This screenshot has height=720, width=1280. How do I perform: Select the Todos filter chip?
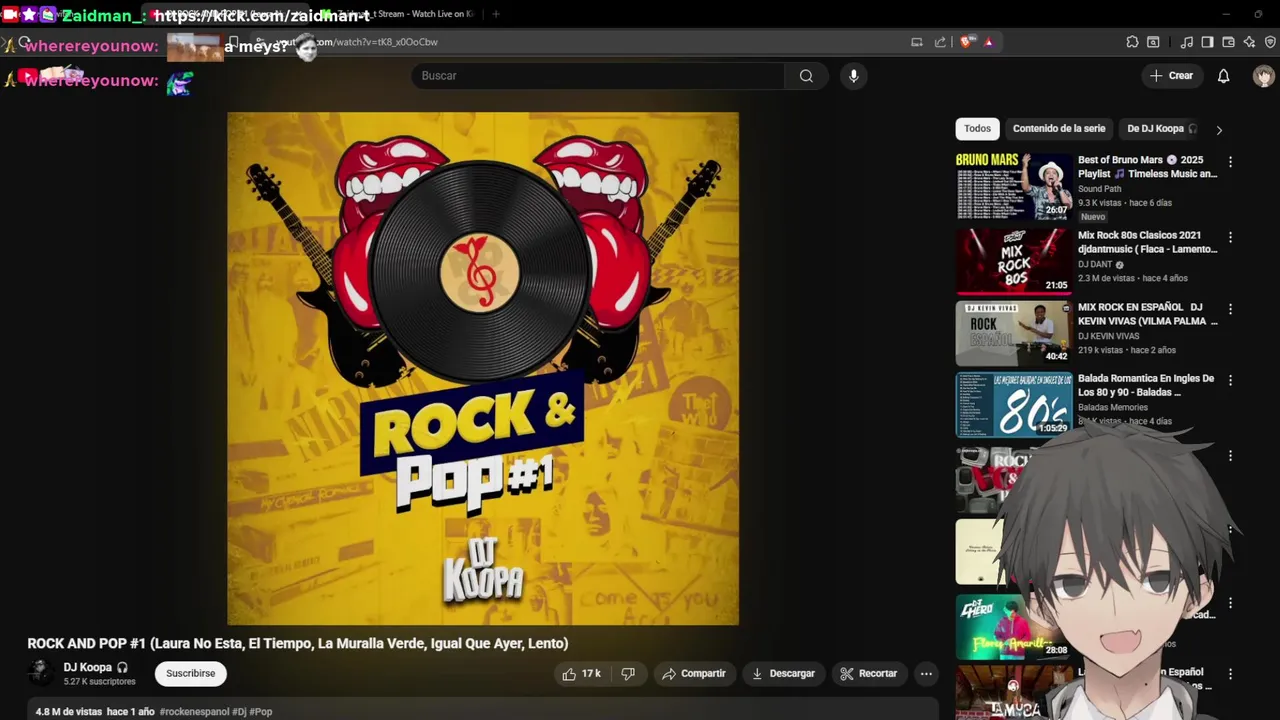click(x=977, y=129)
